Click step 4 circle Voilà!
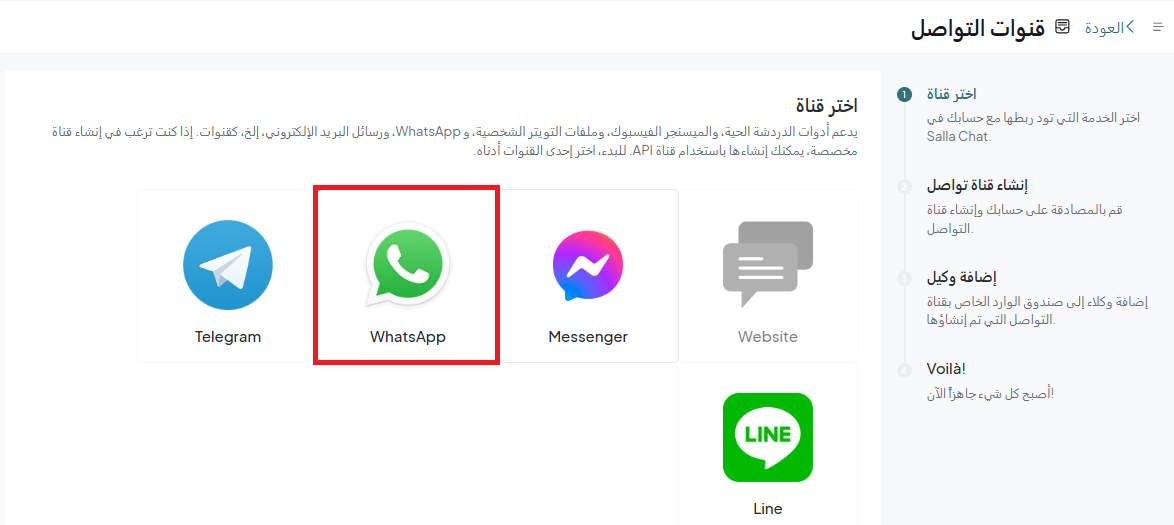 point(904,370)
